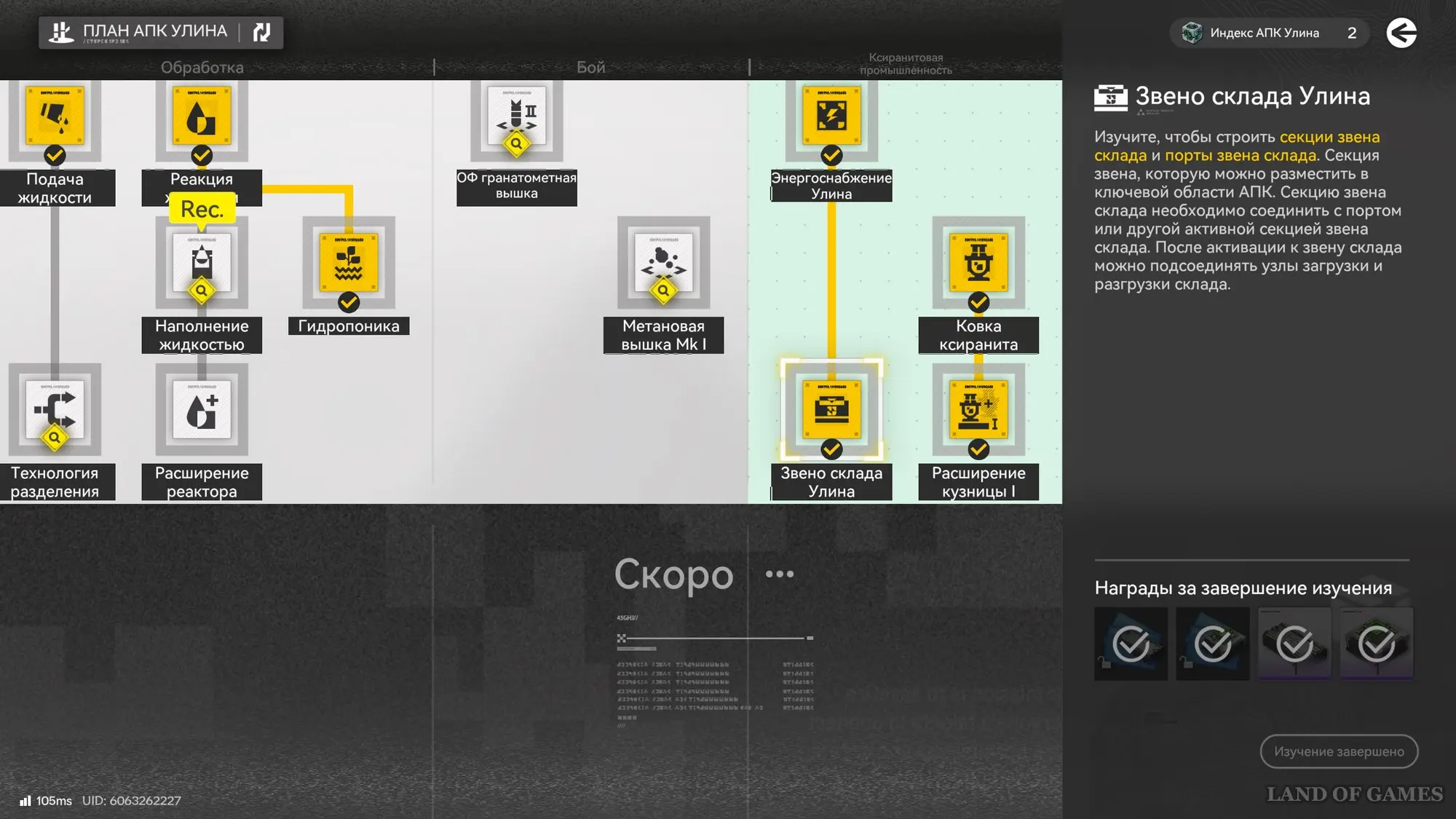Click the Индекс АПК Улина indicator

1268,33
